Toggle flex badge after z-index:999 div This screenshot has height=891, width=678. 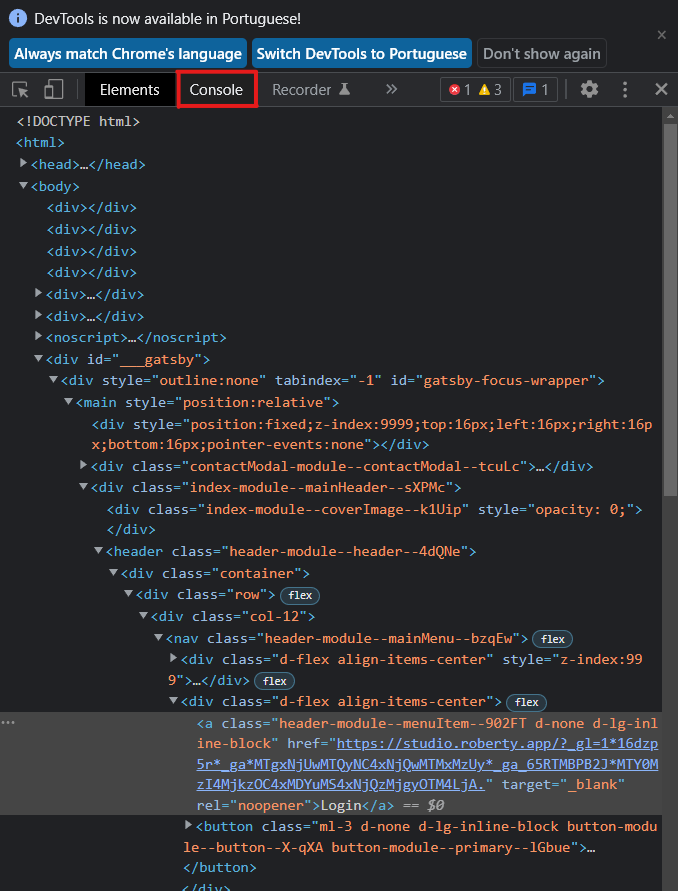click(x=274, y=681)
